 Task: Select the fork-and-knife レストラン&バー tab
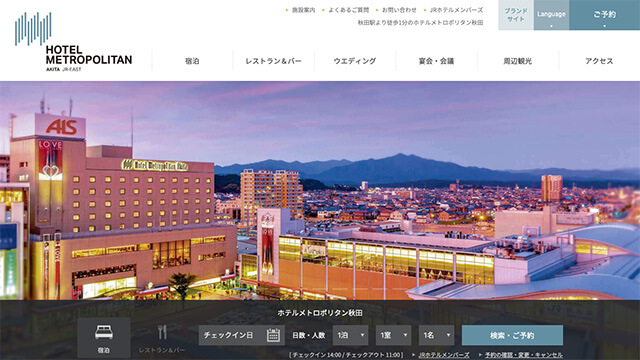click(162, 338)
